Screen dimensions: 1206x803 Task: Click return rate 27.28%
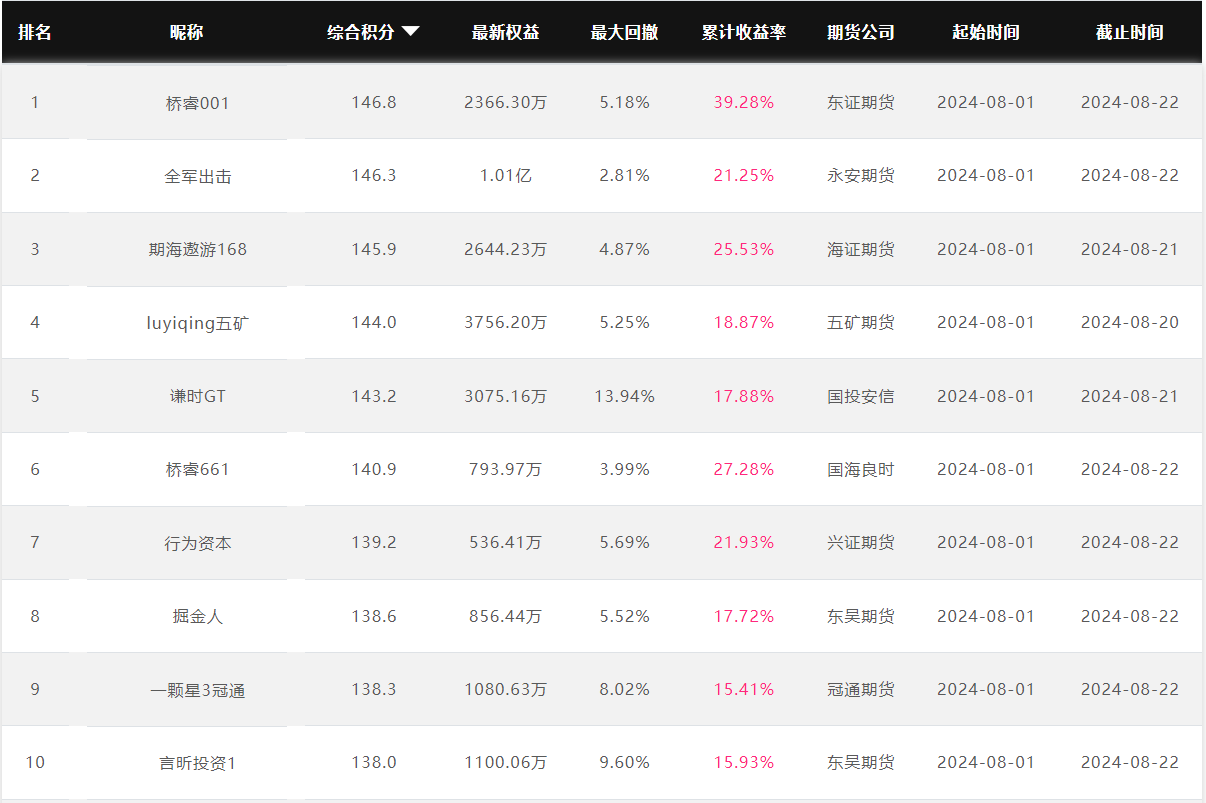tap(744, 469)
